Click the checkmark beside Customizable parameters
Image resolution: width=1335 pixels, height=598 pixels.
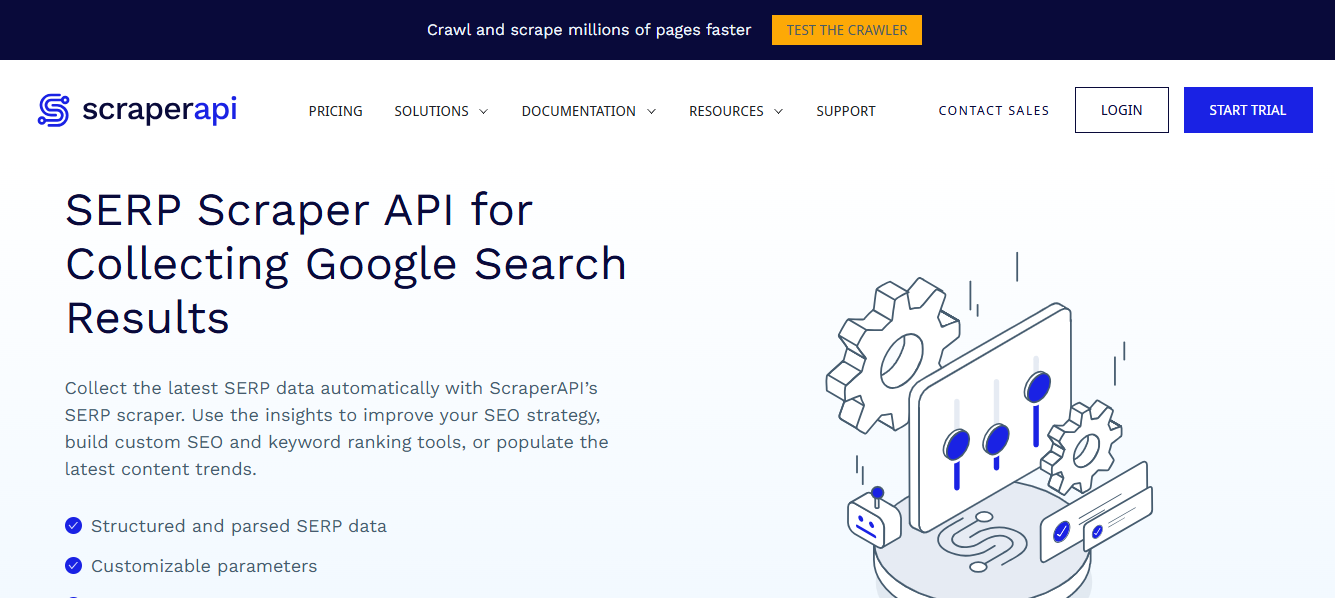(x=73, y=565)
